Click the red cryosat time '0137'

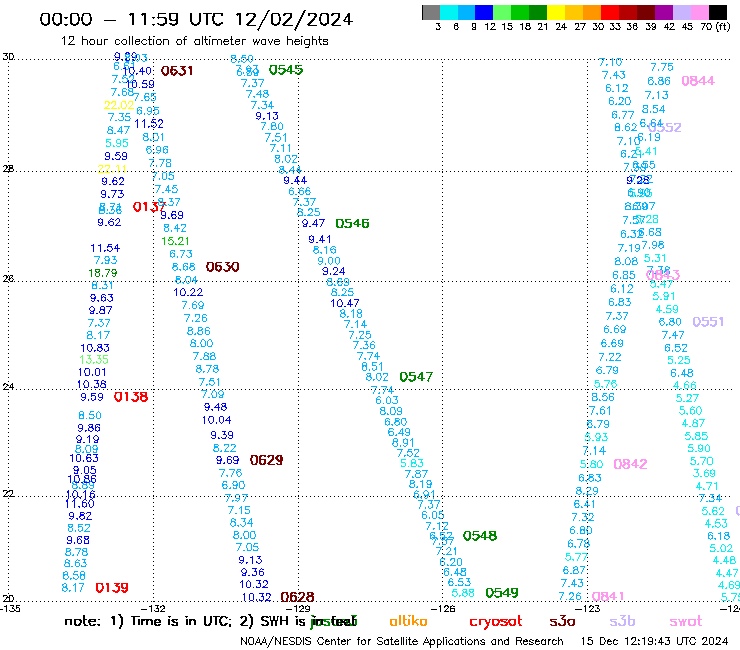coord(149,207)
